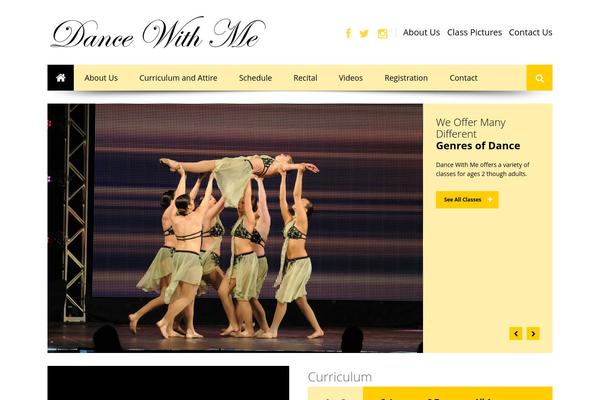Open the Twitter social icon
The image size is (600, 400).
[364, 34]
